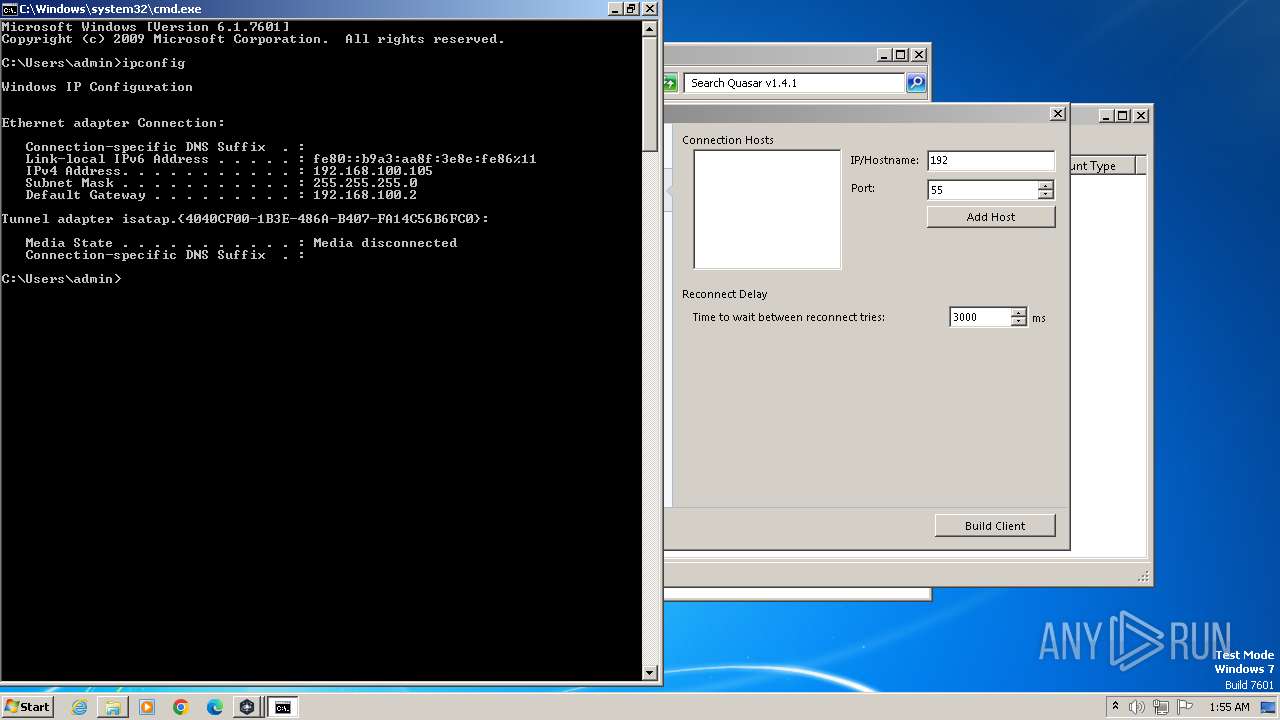Minimize the Explorer window behind

coord(884,55)
